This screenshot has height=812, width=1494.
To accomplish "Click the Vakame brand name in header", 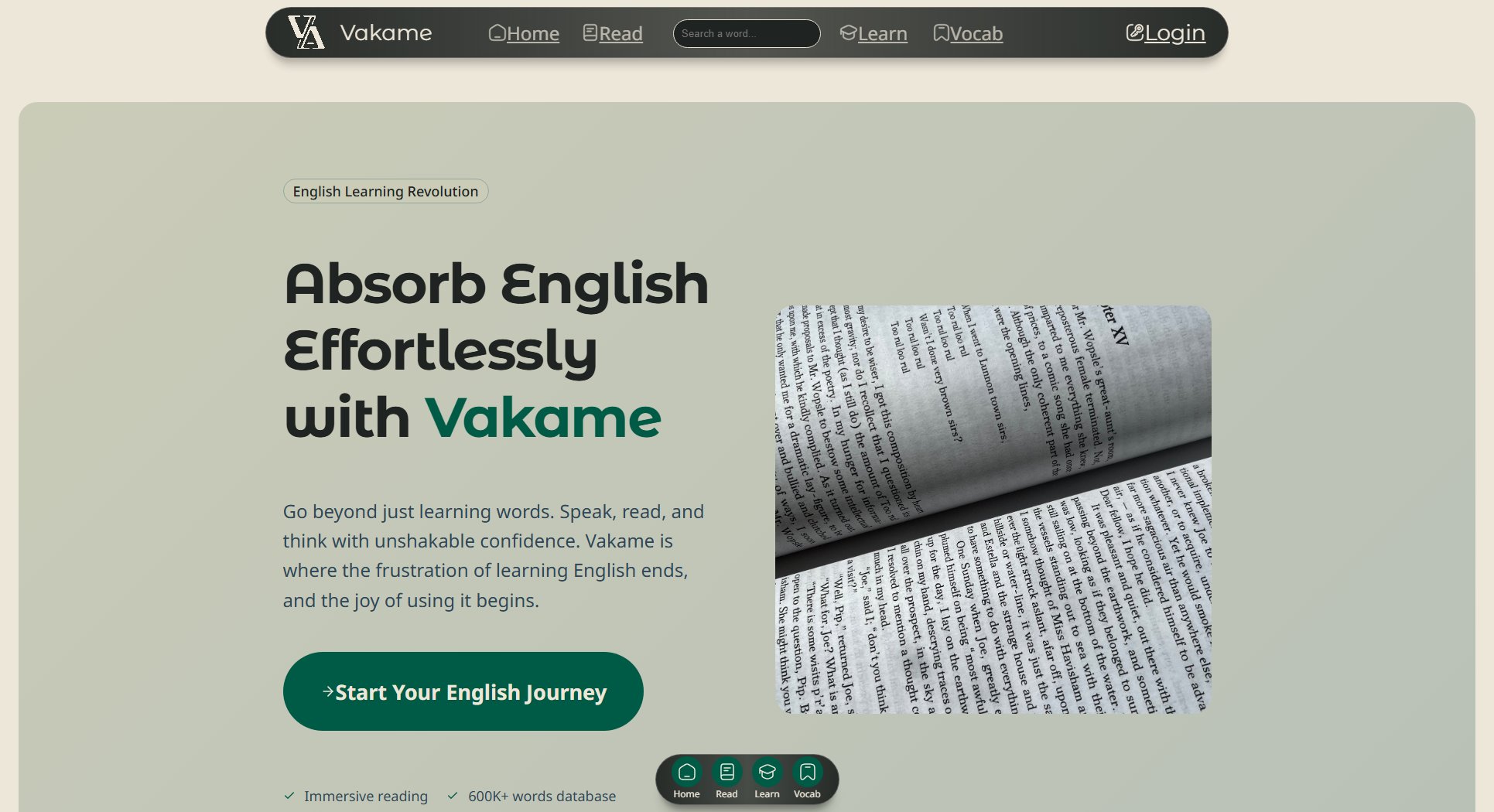I will [x=385, y=32].
